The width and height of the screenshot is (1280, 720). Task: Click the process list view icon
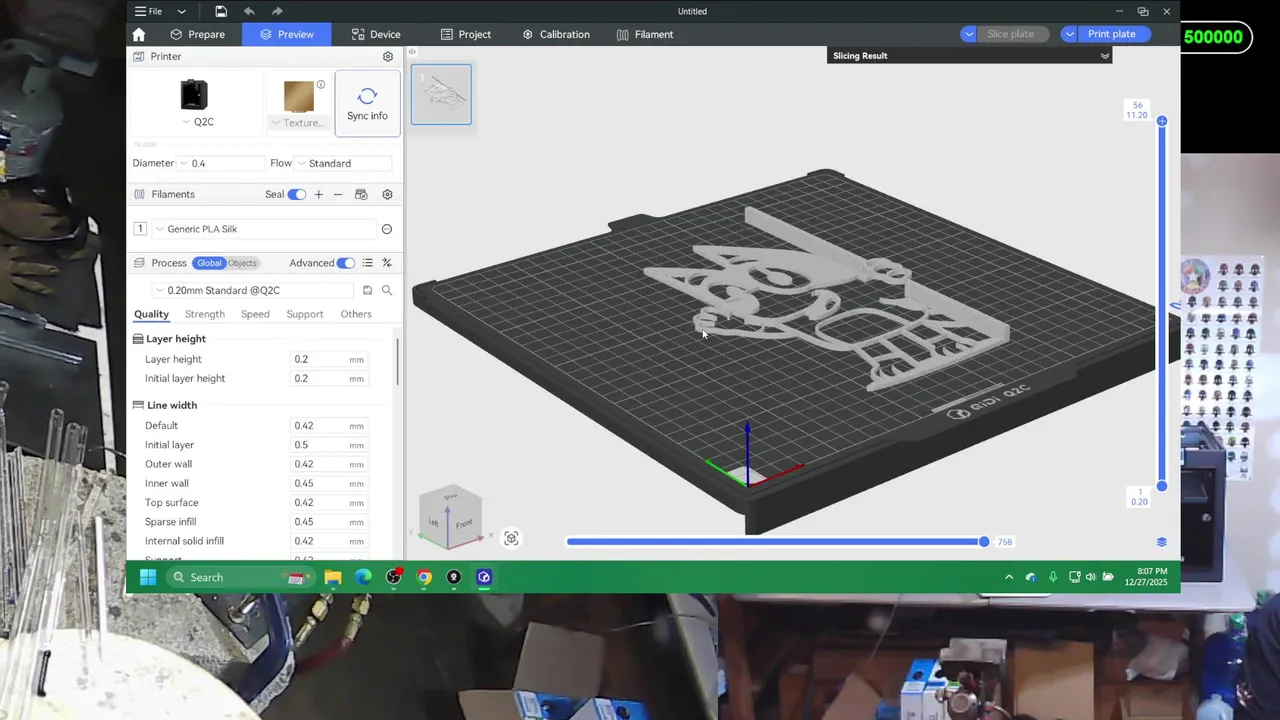pos(368,263)
